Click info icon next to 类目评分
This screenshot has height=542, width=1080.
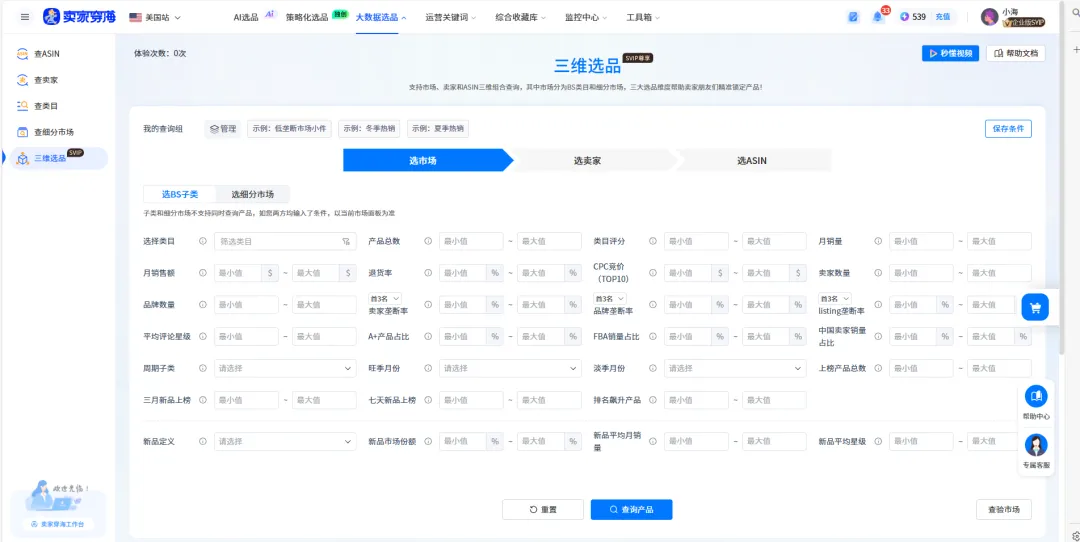[653, 242]
